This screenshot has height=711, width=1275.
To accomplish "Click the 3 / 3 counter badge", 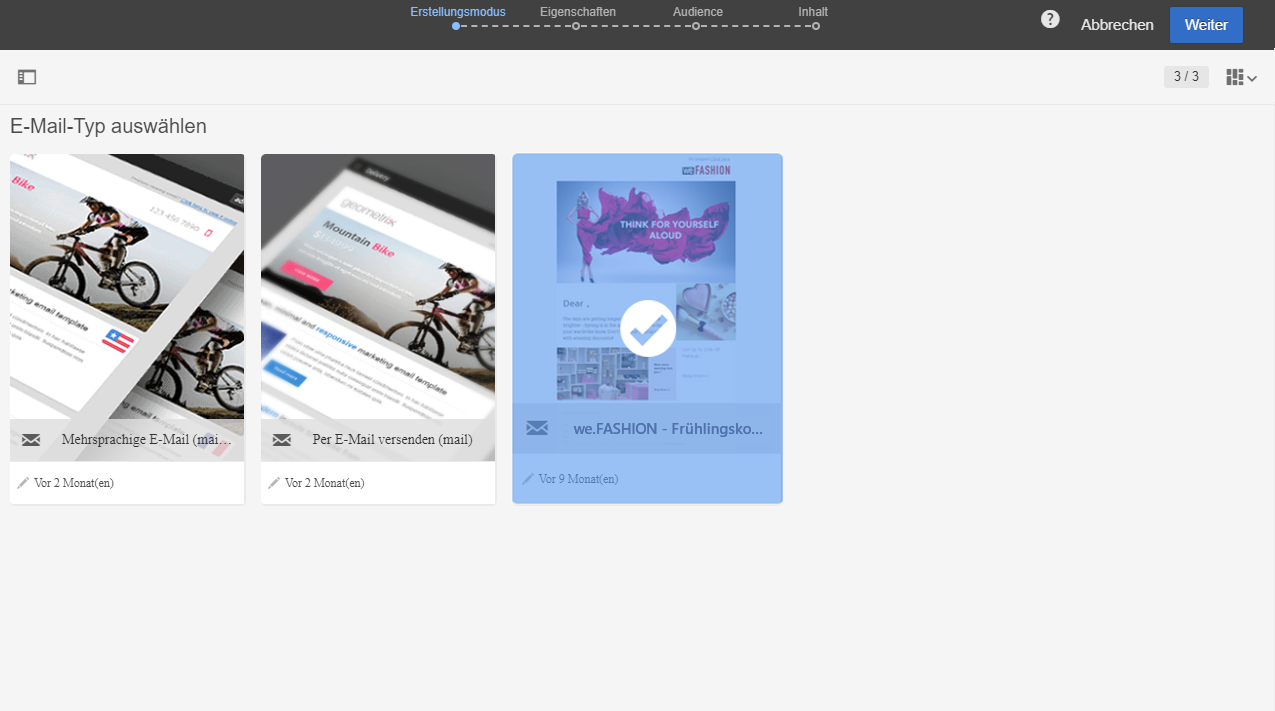I will pos(1186,77).
